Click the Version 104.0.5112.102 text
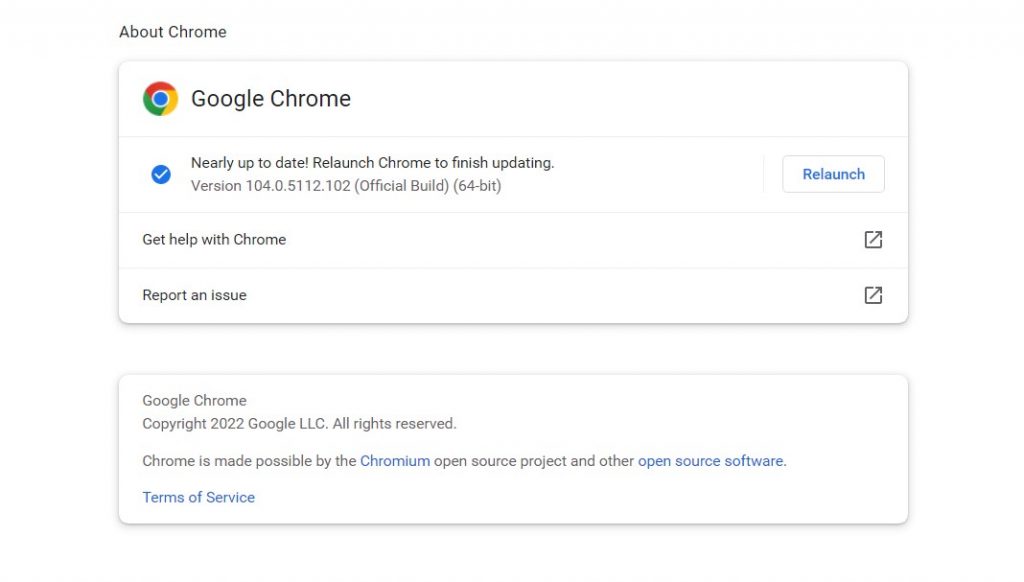This screenshot has height=582, width=1024. (x=345, y=186)
